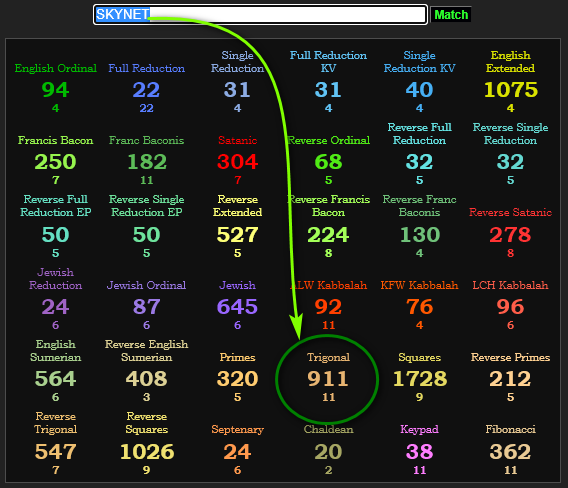This screenshot has width=568, height=488.
Task: Click the Full Reduction KV cipher label
Action: pos(328,62)
